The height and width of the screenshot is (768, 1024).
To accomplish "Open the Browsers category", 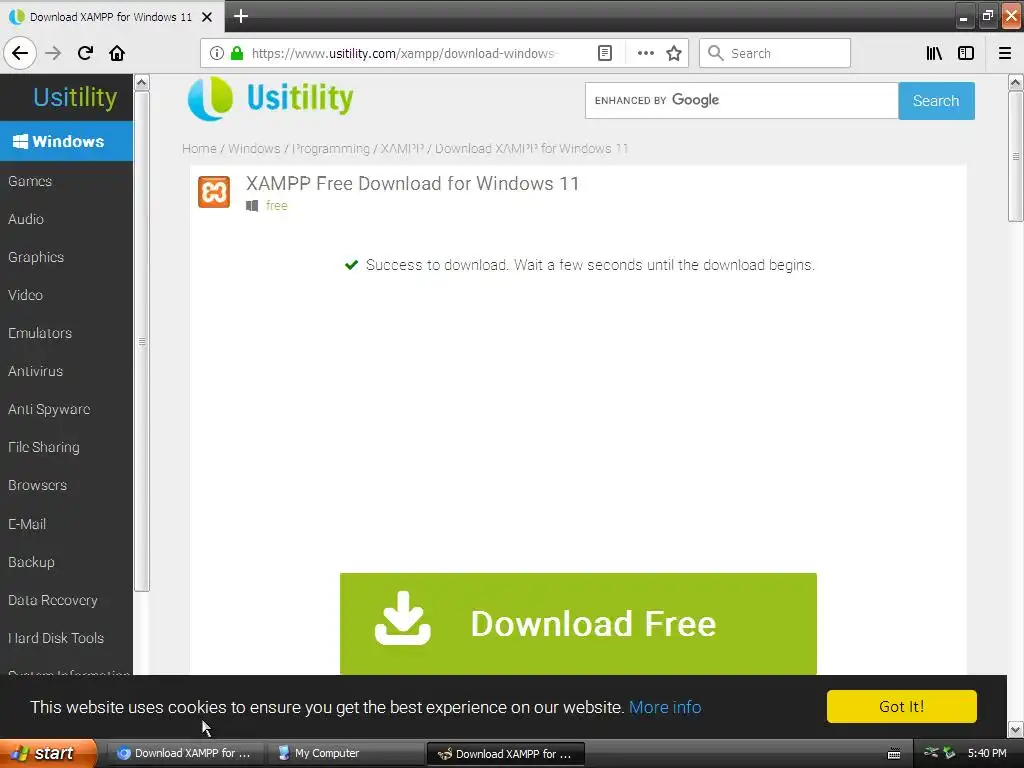I will [37, 485].
